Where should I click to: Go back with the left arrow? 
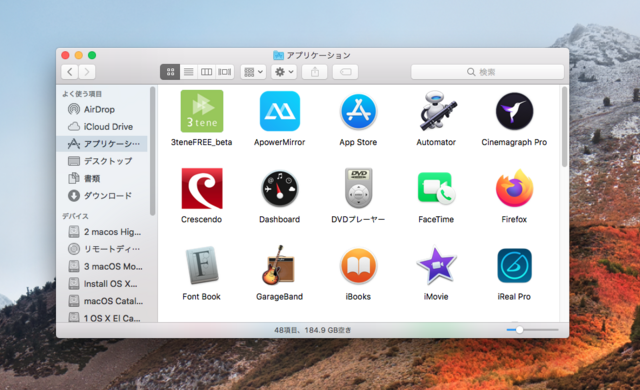coord(70,72)
